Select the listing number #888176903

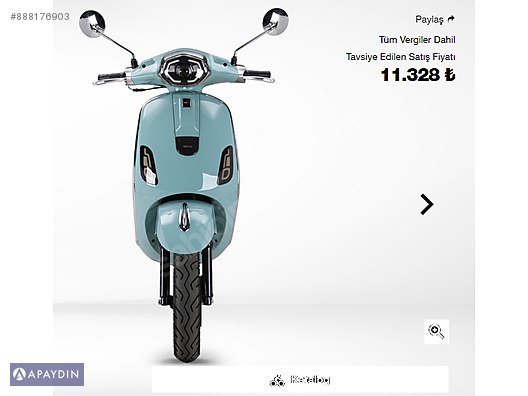point(40,16)
